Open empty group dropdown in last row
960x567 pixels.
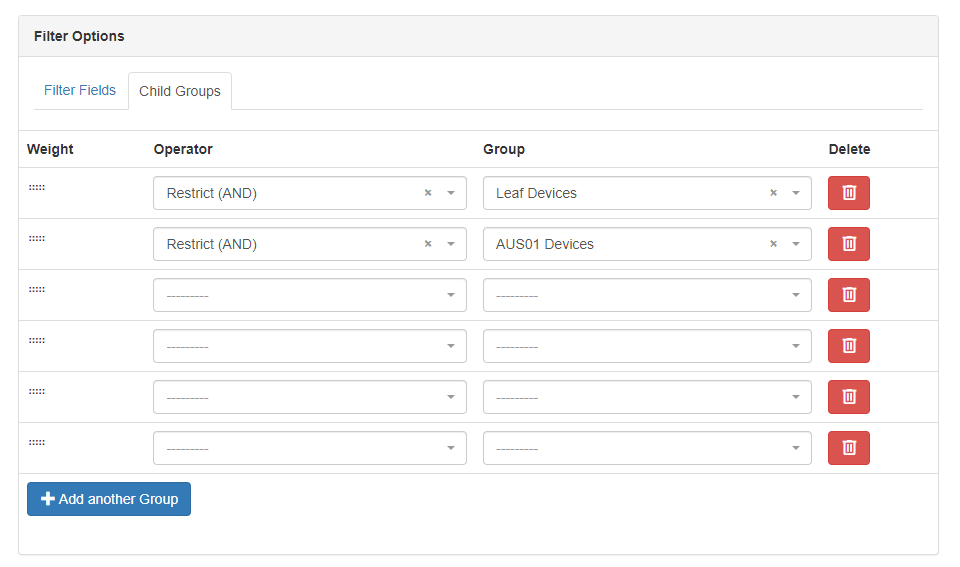(x=646, y=448)
